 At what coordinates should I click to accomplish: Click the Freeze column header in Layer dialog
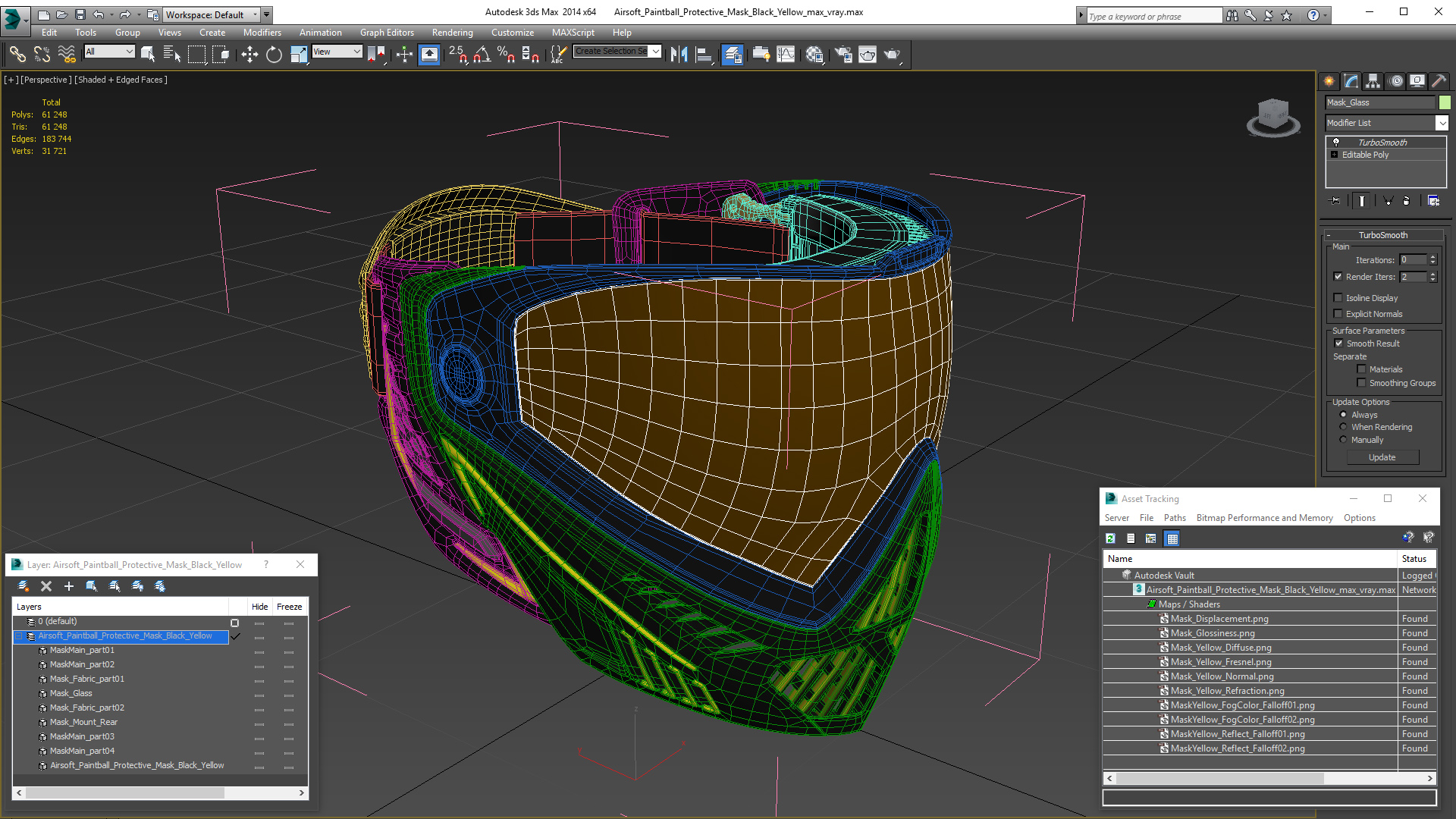point(289,607)
